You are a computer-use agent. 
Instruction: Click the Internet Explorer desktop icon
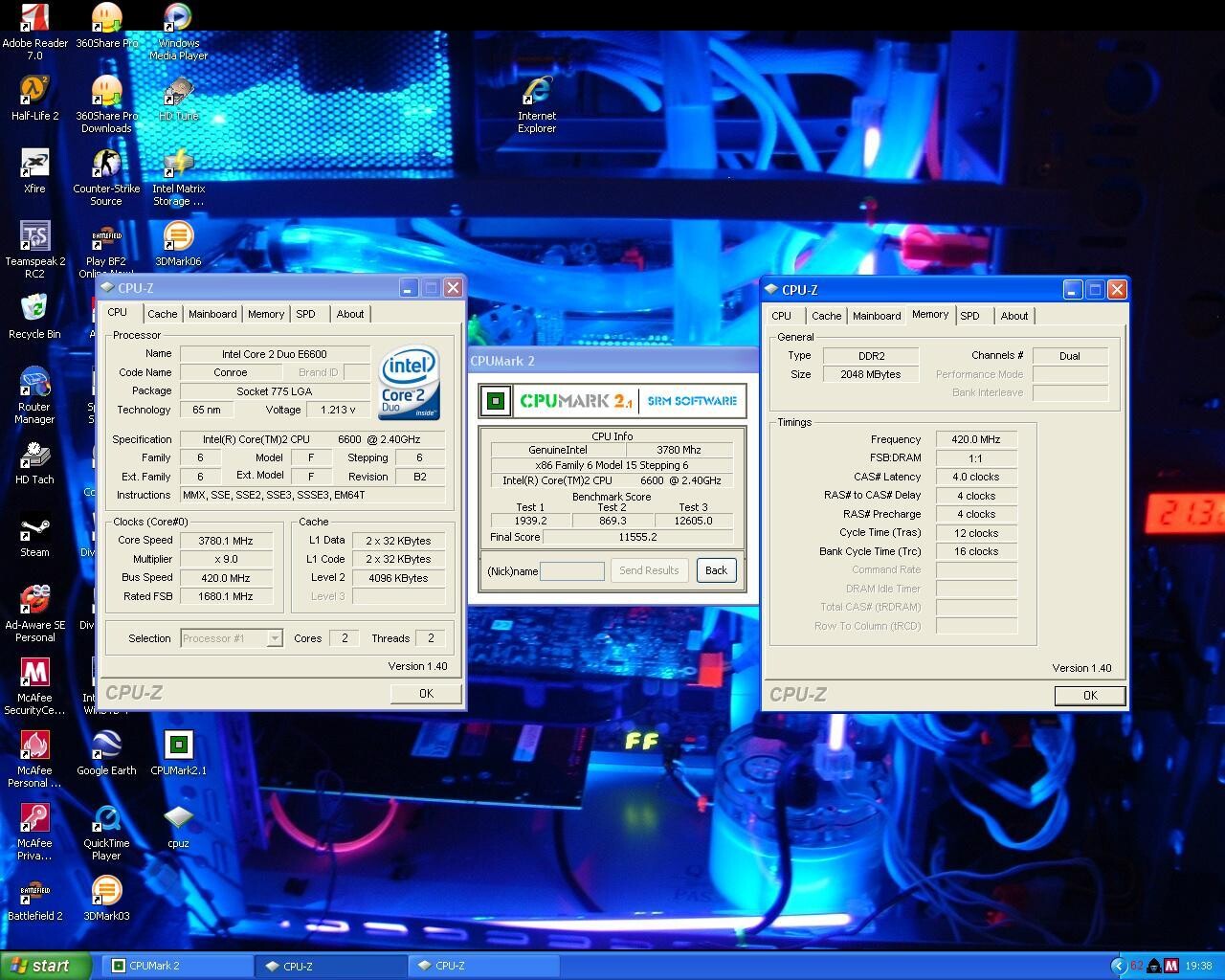pos(537,104)
